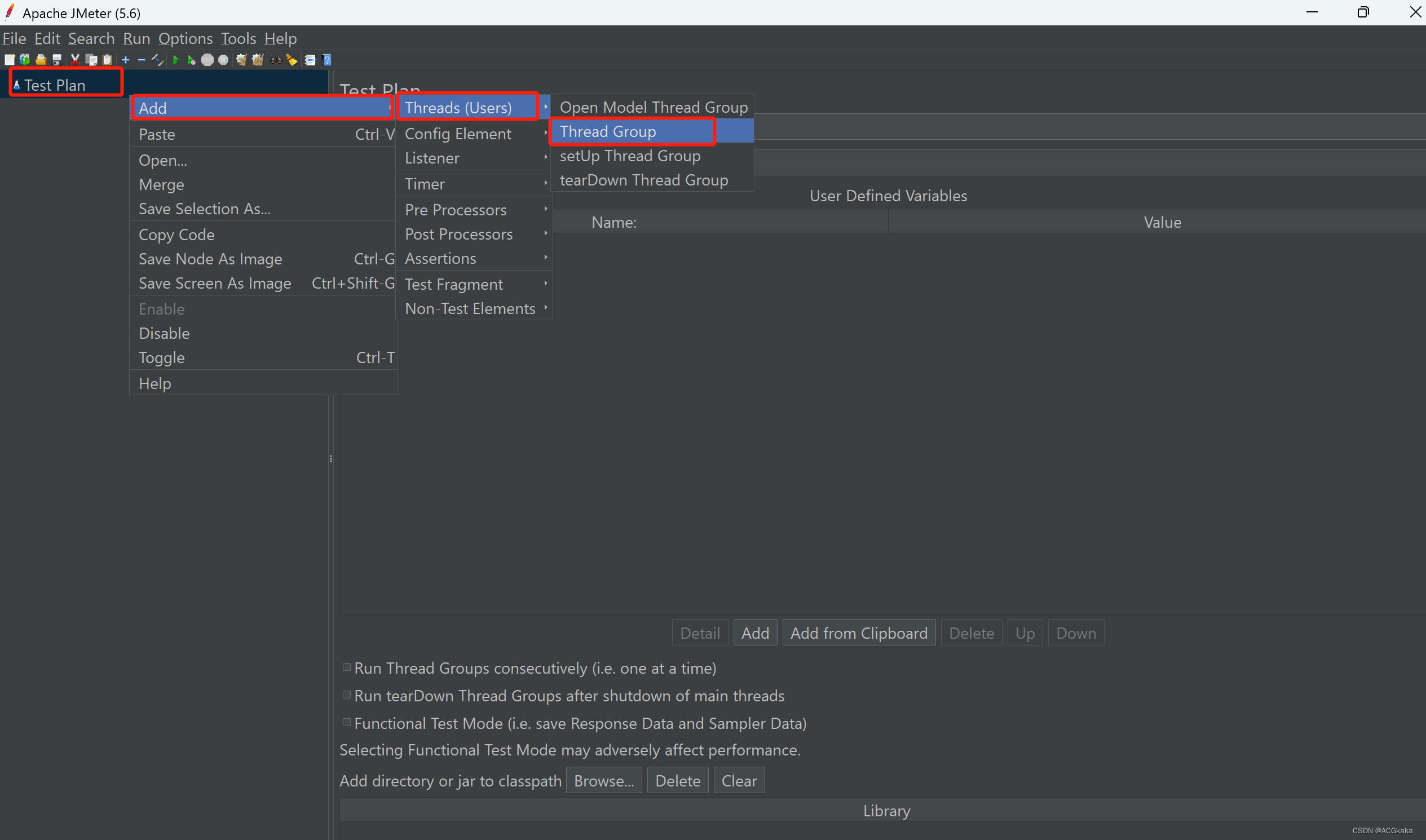Viewport: 1426px width, 840px height.
Task: Choose Open Model Thread Group
Action: pyautogui.click(x=652, y=107)
